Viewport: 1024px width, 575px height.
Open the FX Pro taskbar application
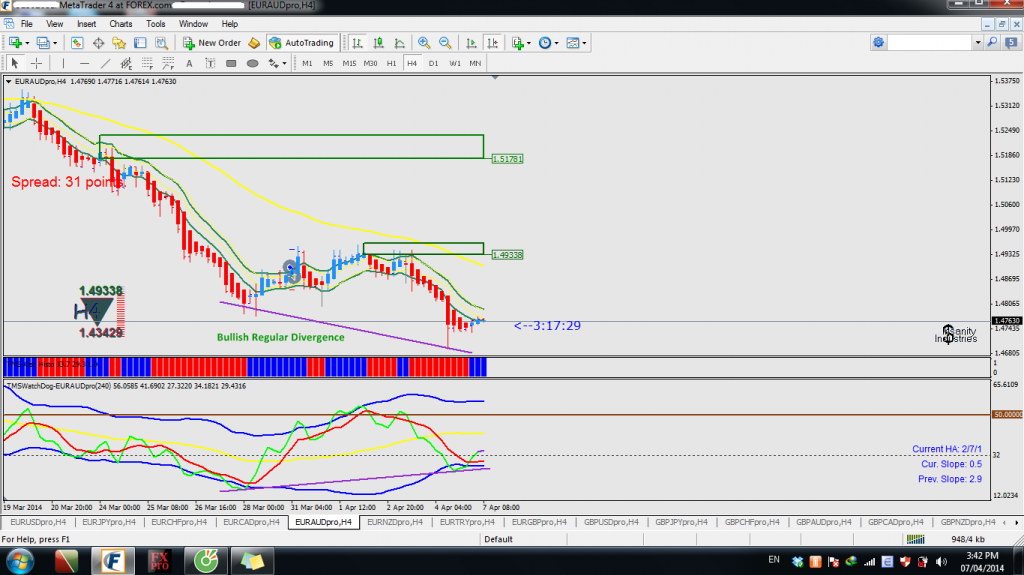tap(159, 561)
